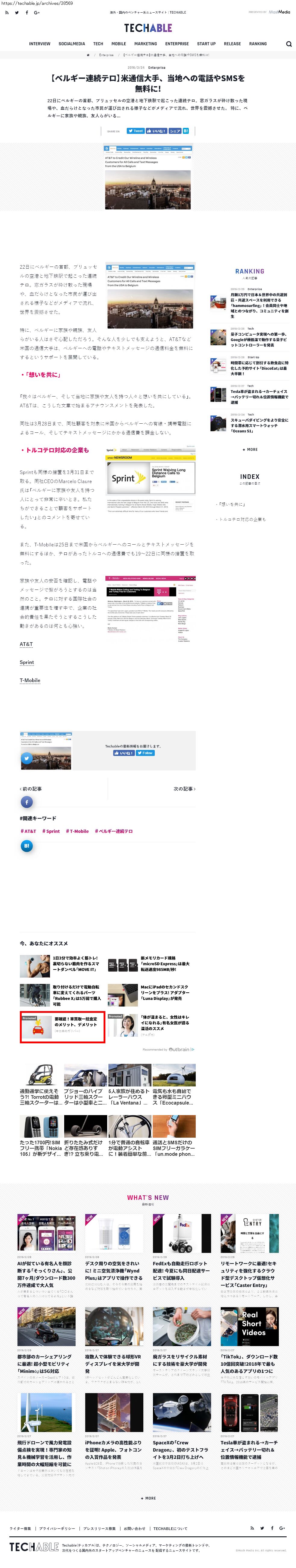Go to the next article link
Image resolution: width=296 pixels, height=1568 pixels.
[185, 789]
